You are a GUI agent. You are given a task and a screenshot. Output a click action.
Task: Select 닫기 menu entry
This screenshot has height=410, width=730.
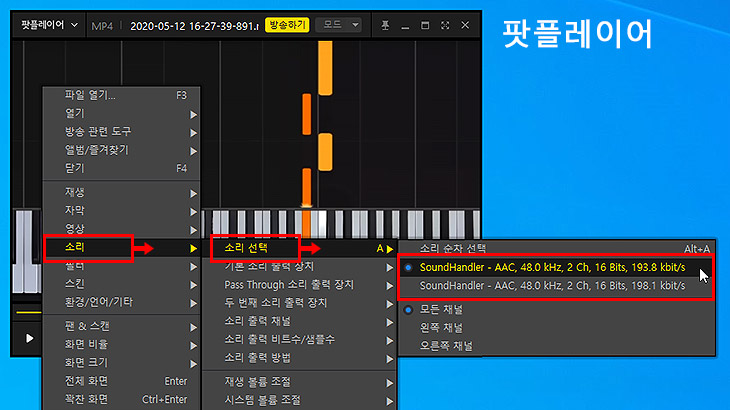pos(122,168)
